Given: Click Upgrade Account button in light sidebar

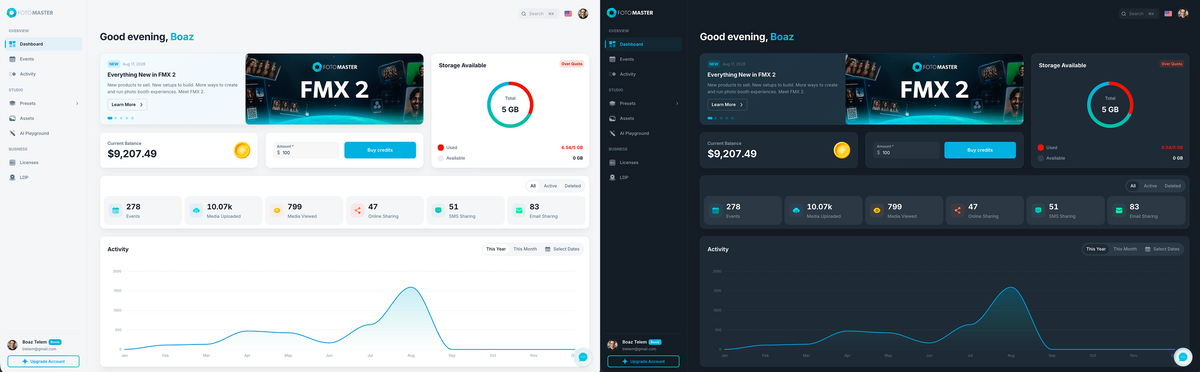Looking at the screenshot, I should click(x=43, y=361).
